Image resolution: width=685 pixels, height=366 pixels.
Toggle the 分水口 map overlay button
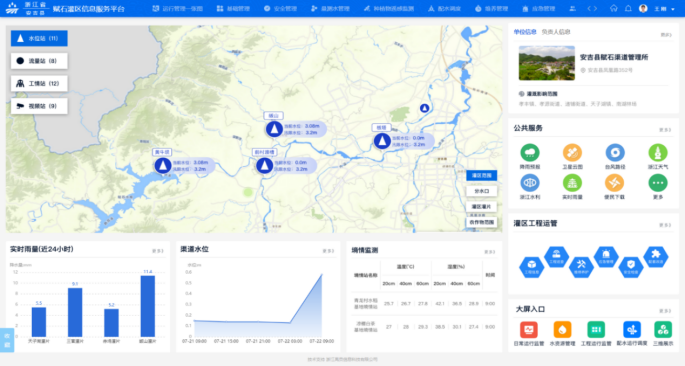481,191
